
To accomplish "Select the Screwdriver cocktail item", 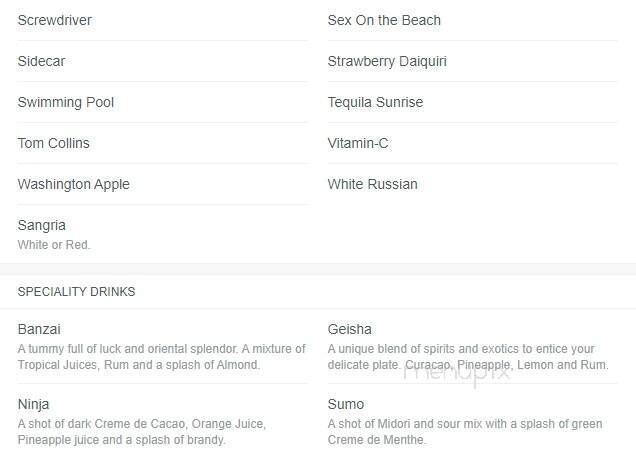I will 55,20.
